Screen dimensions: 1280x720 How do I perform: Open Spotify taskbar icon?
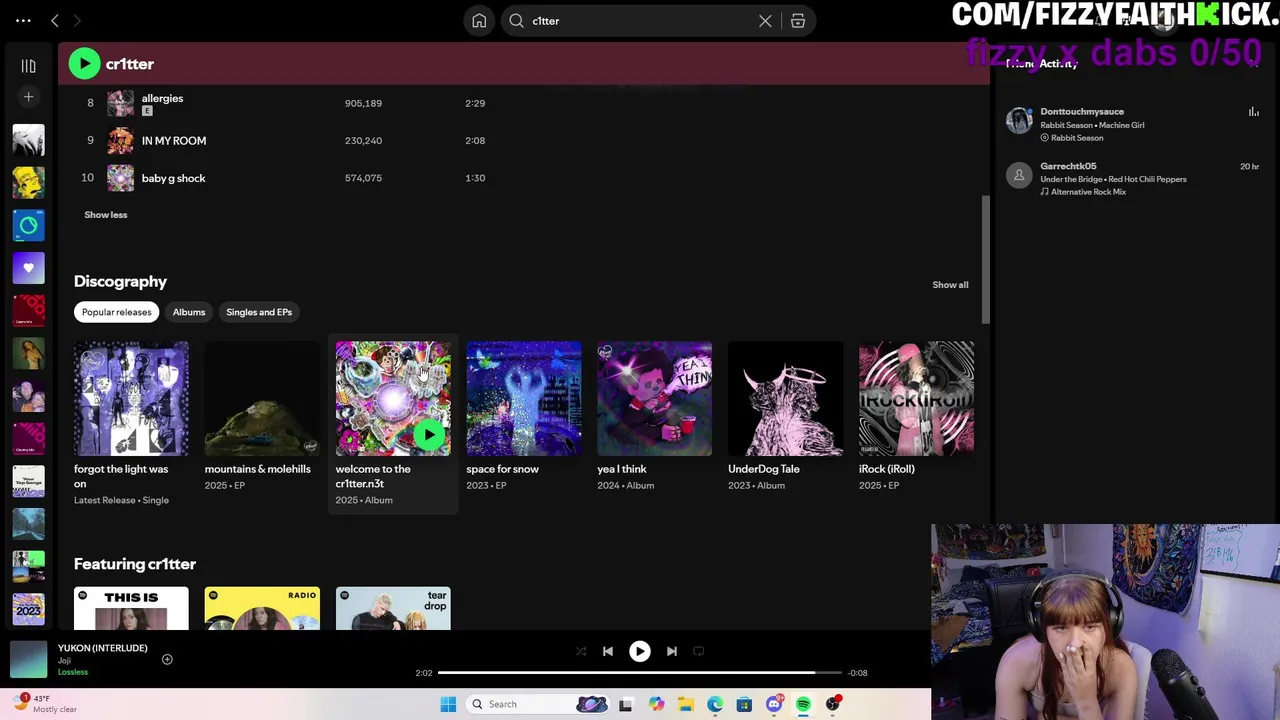point(803,704)
